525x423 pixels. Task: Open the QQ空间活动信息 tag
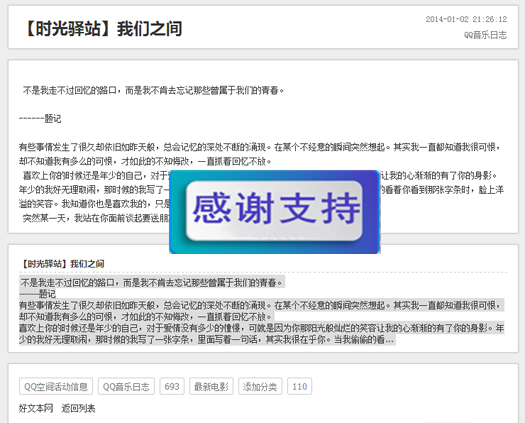(56, 386)
